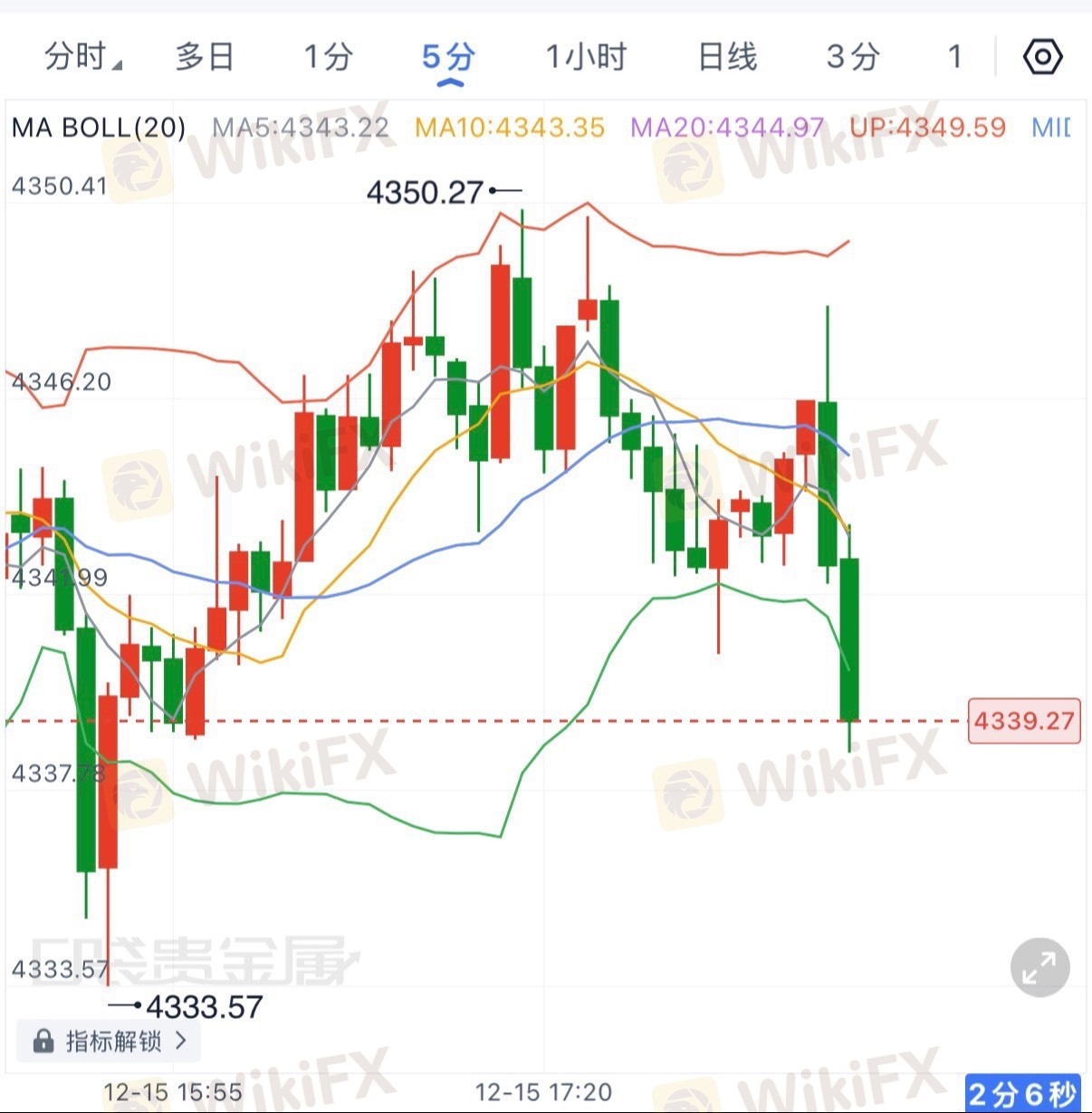The height and width of the screenshot is (1113, 1092).
Task: Select the 3分 timeframe tab
Action: [x=852, y=57]
